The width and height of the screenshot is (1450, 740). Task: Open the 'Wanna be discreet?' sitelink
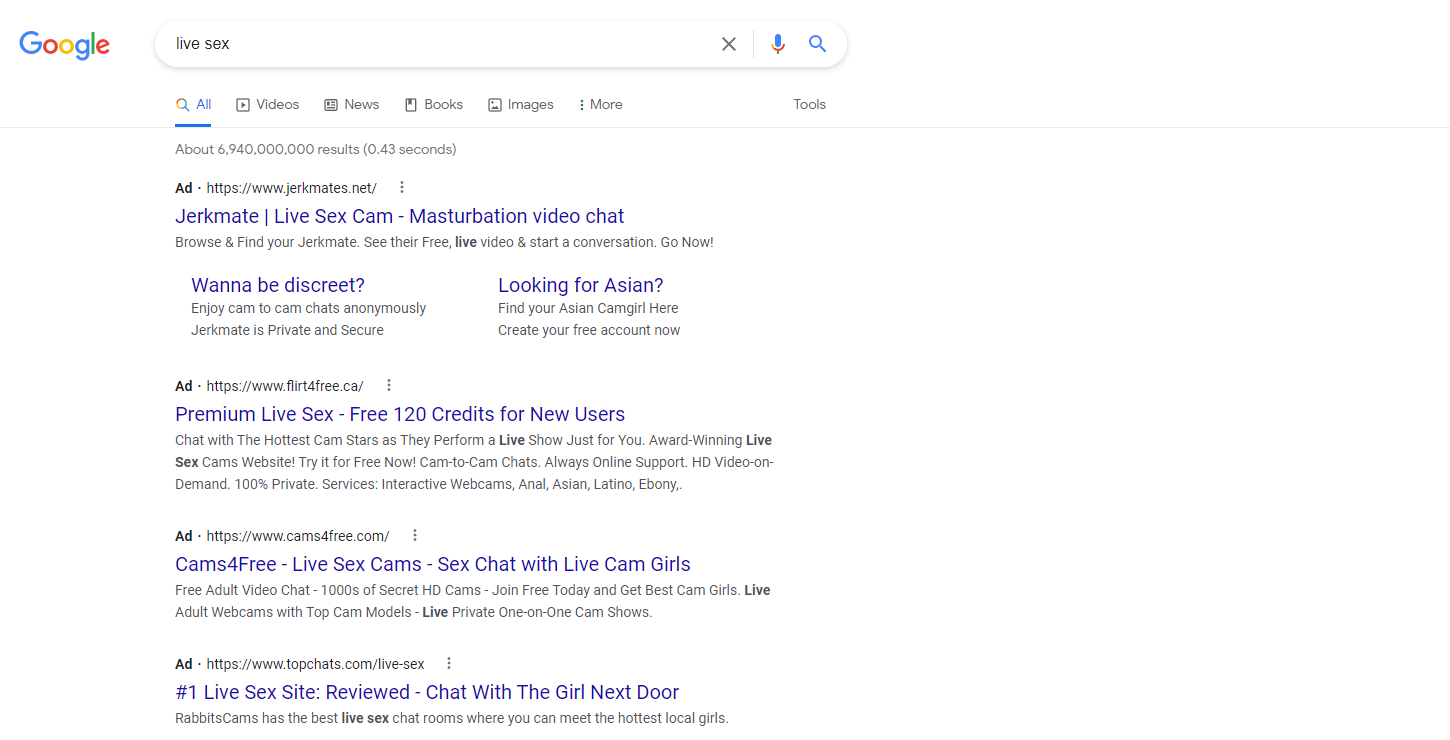tap(278, 285)
